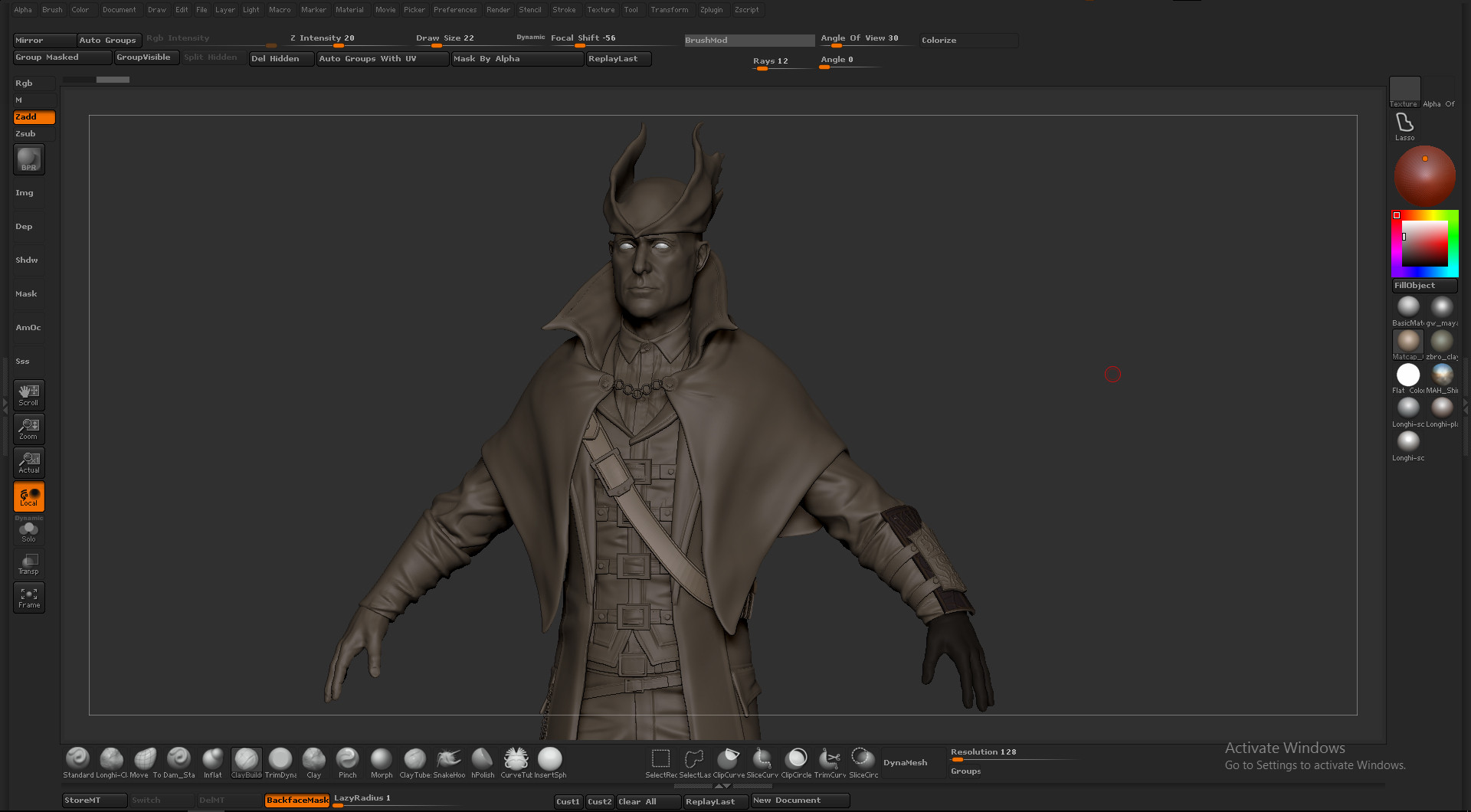Open the Tool menu
Screen dimensions: 1471x812
631,10
